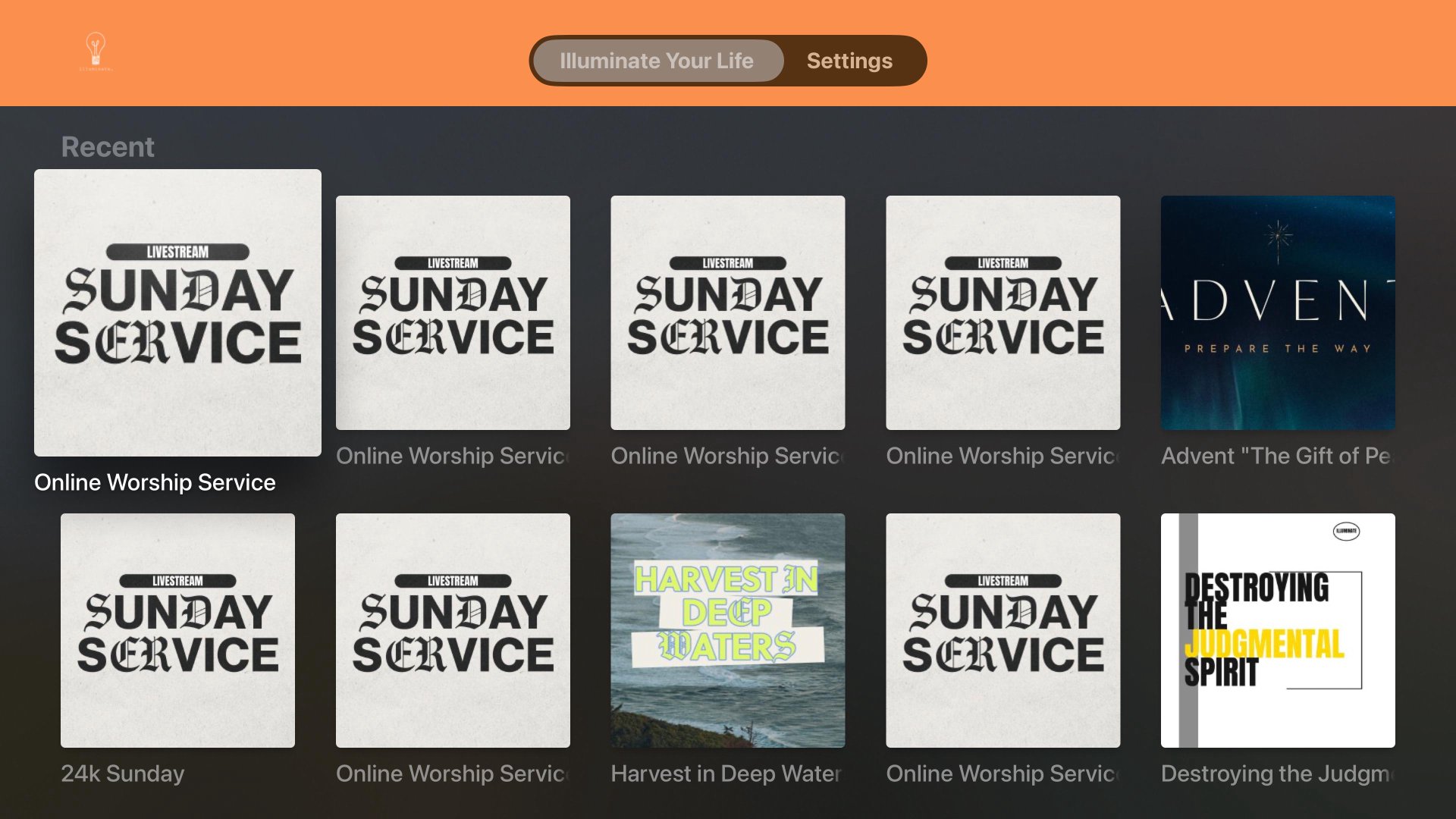Click the highlighted Online Worship Service caption
Viewport: 1456px width, 819px height.
click(155, 482)
